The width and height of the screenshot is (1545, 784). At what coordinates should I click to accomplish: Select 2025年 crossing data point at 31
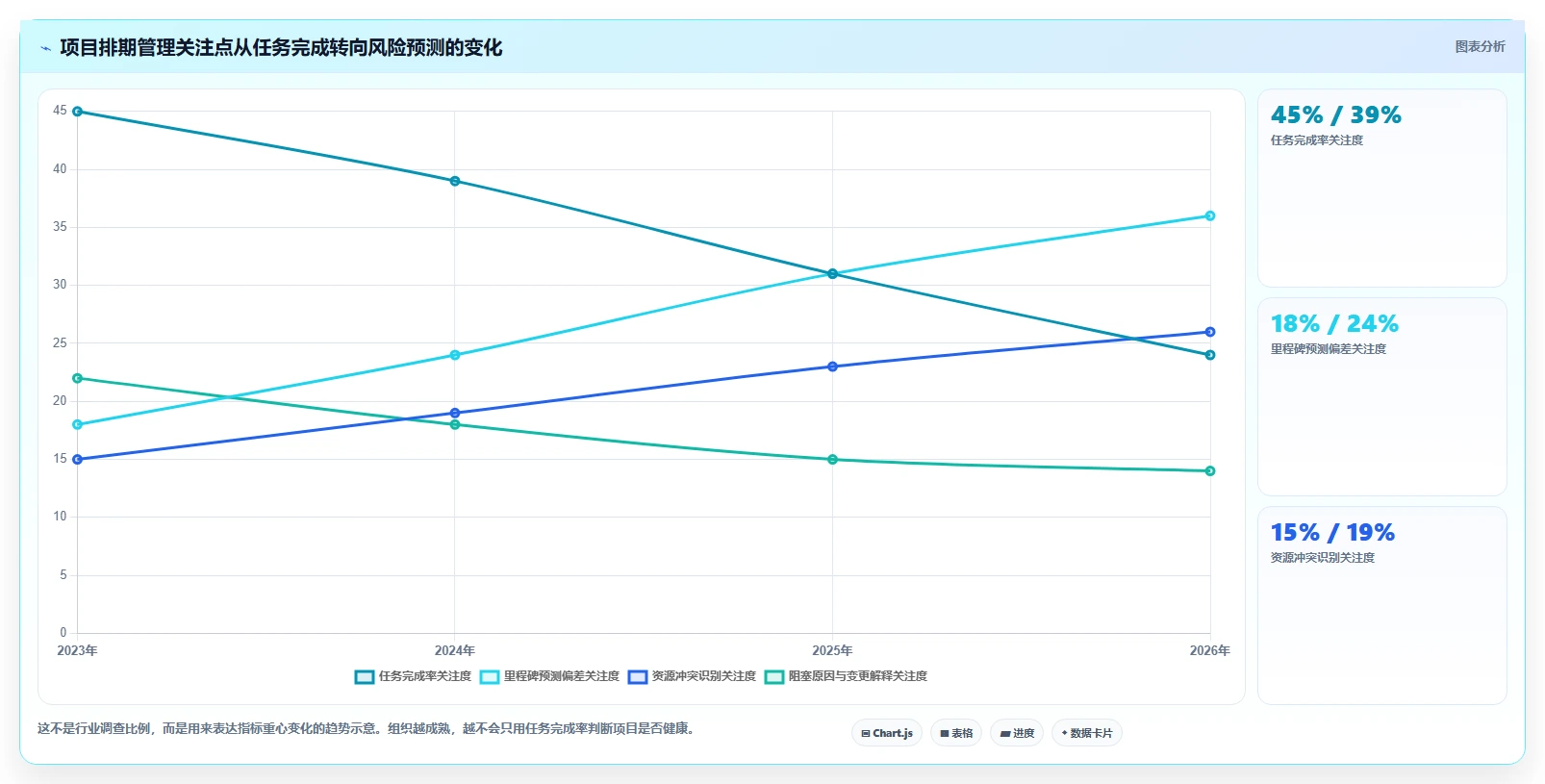click(832, 274)
